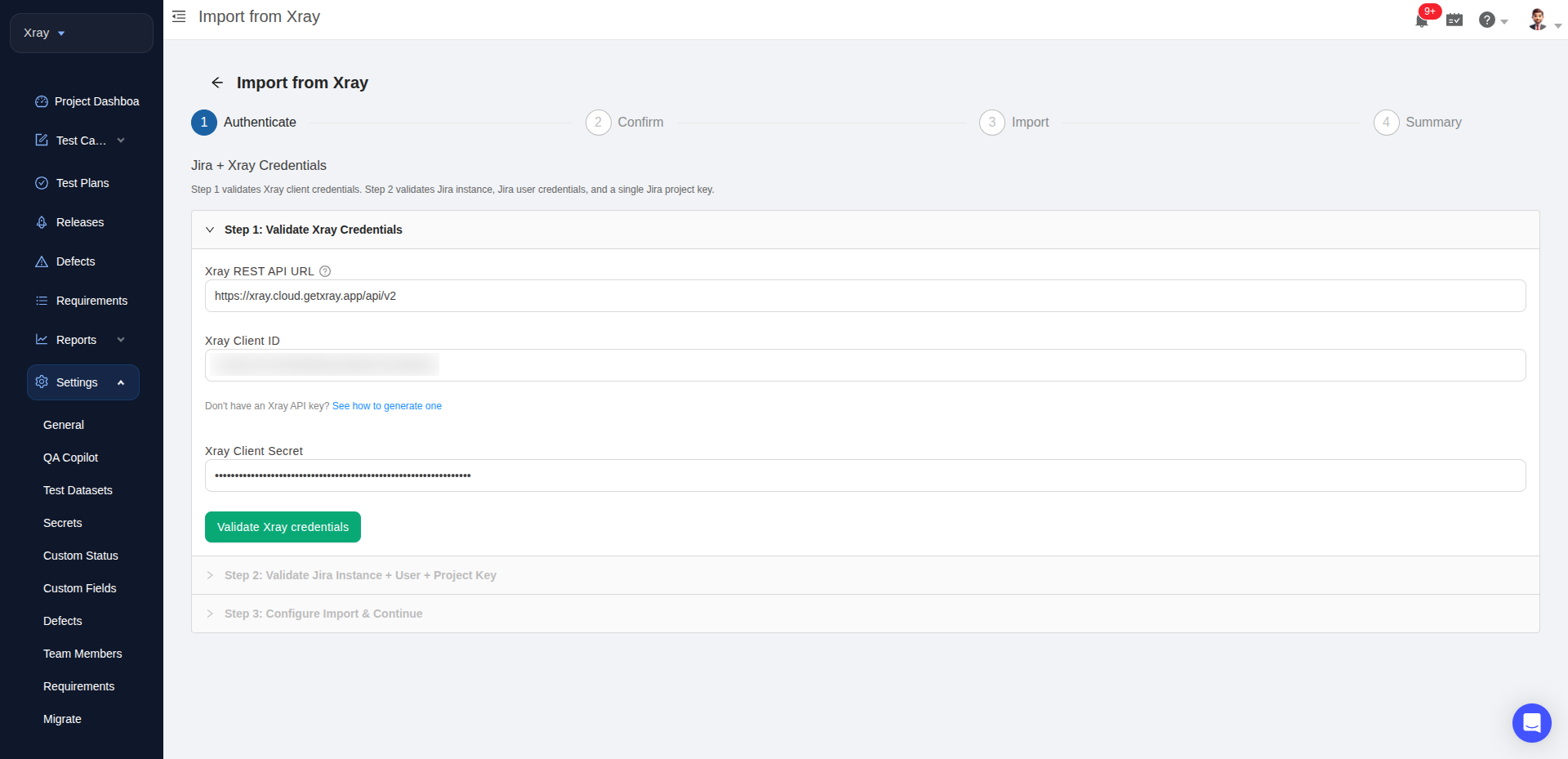Click the Test Cases edit icon
Screen dimensions: 1568x759
[42, 141]
